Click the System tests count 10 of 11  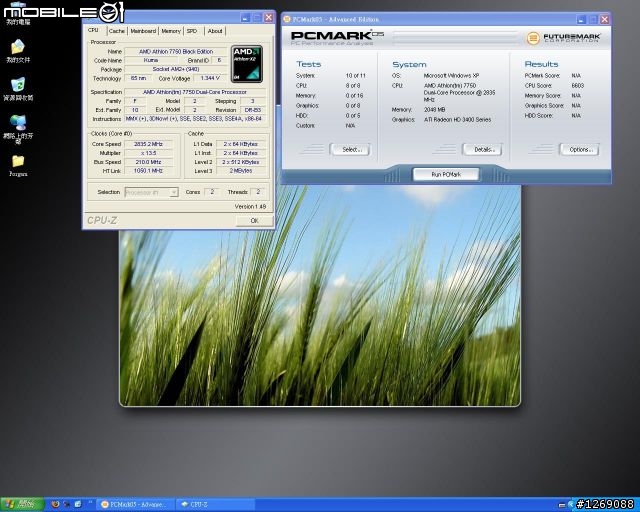pos(356,76)
